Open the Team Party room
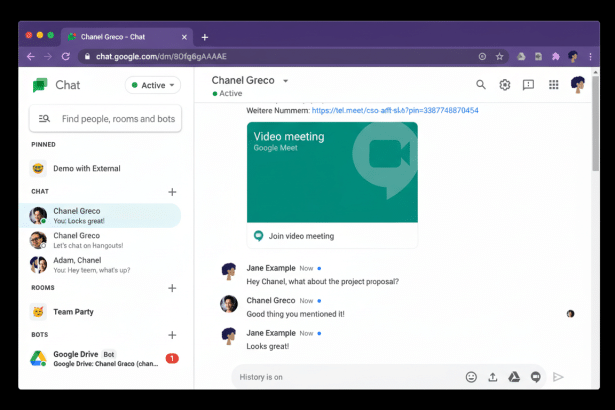Image resolution: width=615 pixels, height=410 pixels. click(x=101, y=312)
